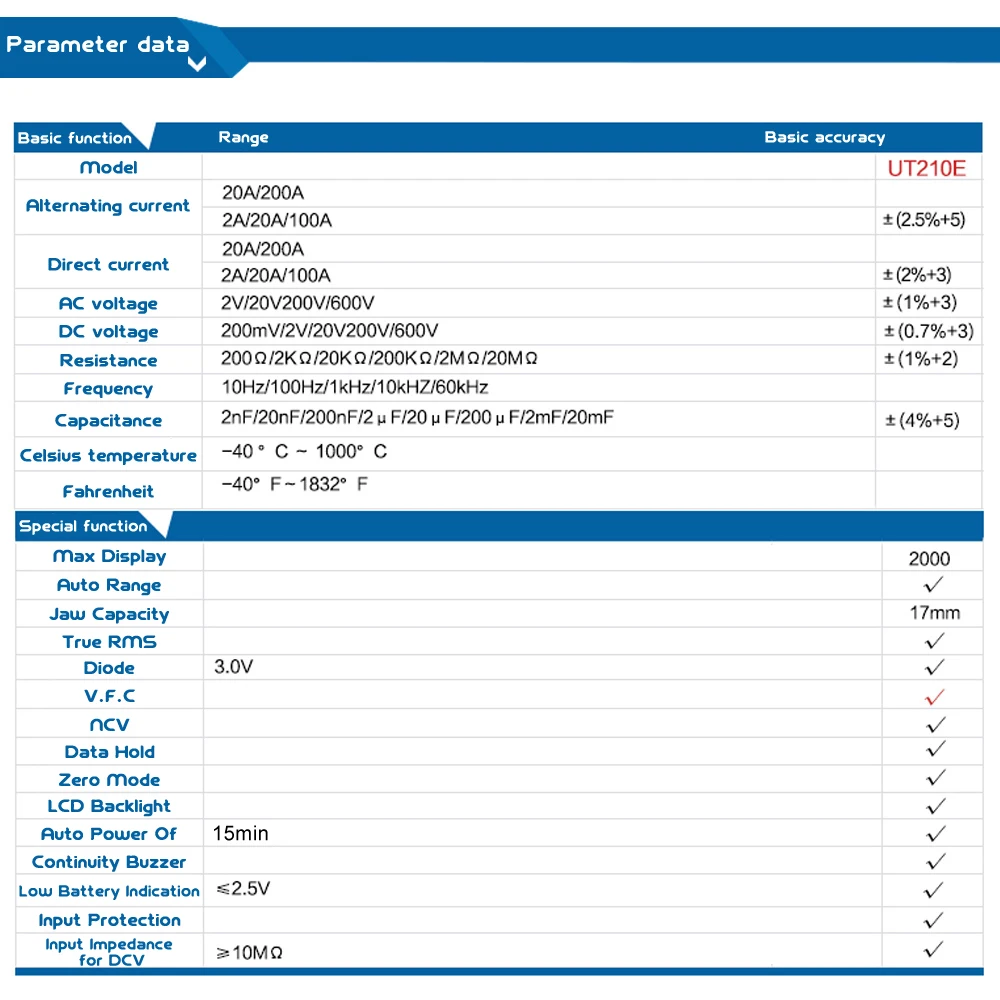The image size is (1000, 1000).
Task: Click the Jaw Capacity 17mm value
Action: 934,613
